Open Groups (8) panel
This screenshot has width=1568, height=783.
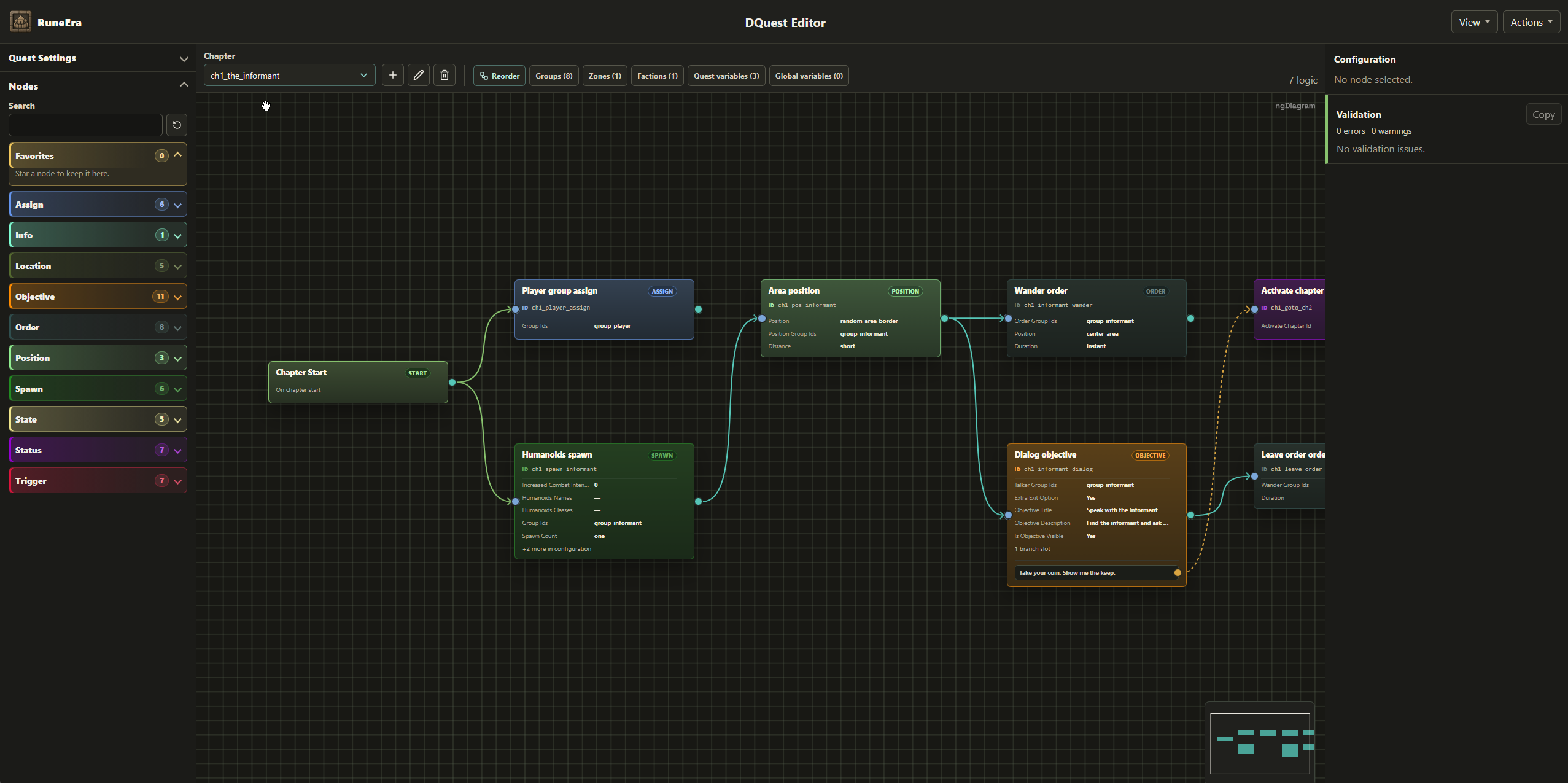tap(554, 76)
